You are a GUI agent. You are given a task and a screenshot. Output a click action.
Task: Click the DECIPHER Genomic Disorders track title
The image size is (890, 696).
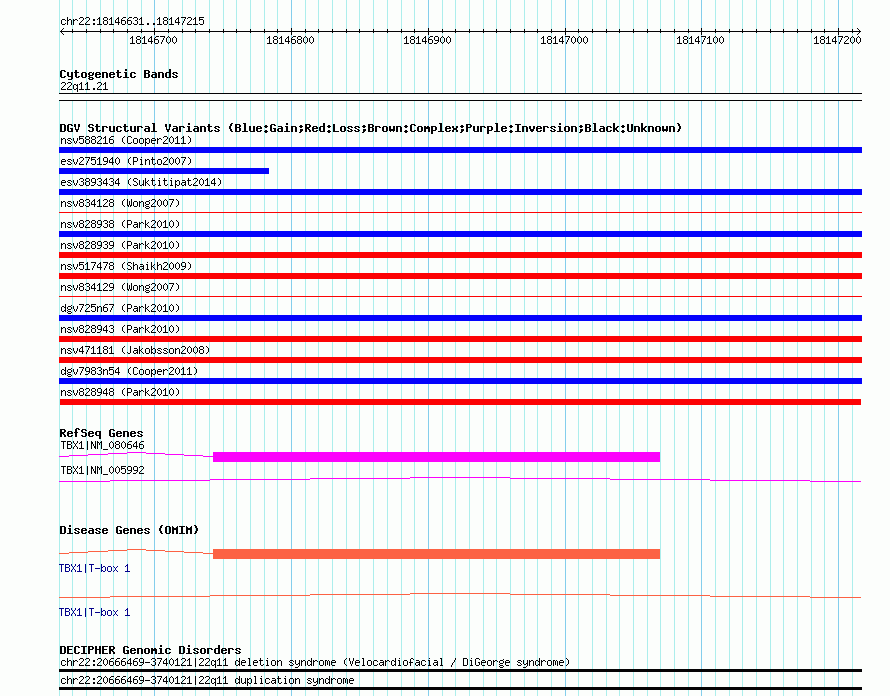[150, 650]
